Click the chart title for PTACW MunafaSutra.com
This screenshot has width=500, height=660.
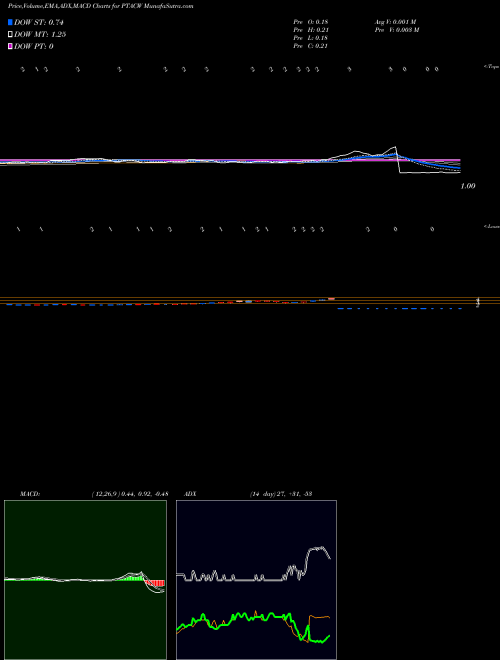tap(101, 6)
